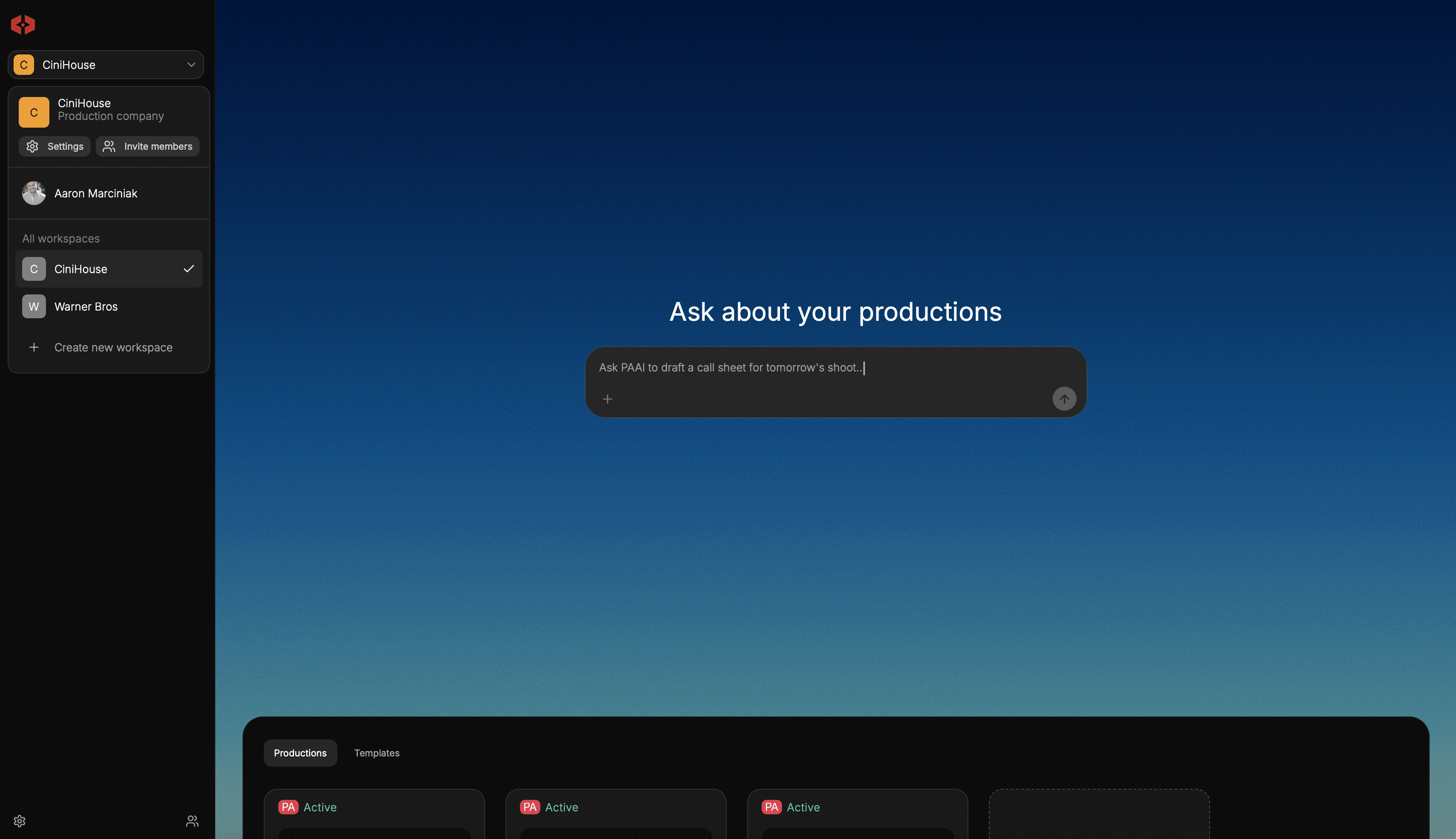Viewport: 1456px width, 839px height.
Task: Click Aaron Marciniak's avatar photo
Action: [34, 193]
